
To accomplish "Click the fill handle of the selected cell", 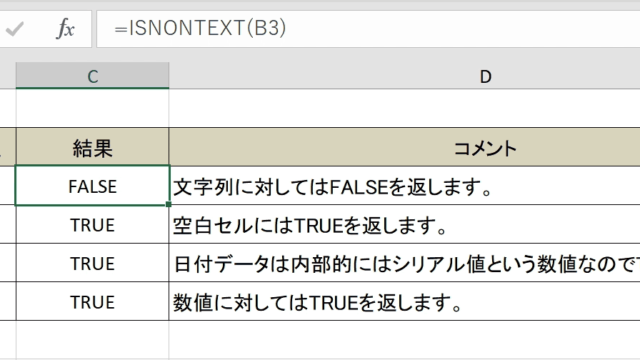I will [x=169, y=204].
